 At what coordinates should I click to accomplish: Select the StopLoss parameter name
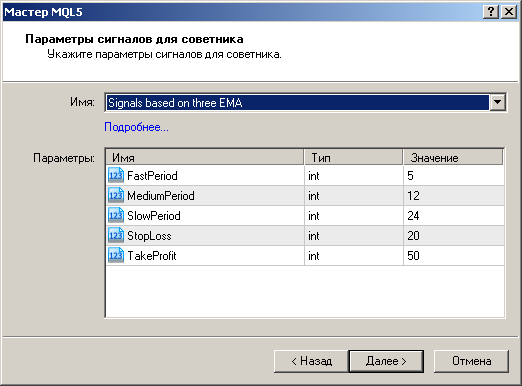[x=149, y=236]
